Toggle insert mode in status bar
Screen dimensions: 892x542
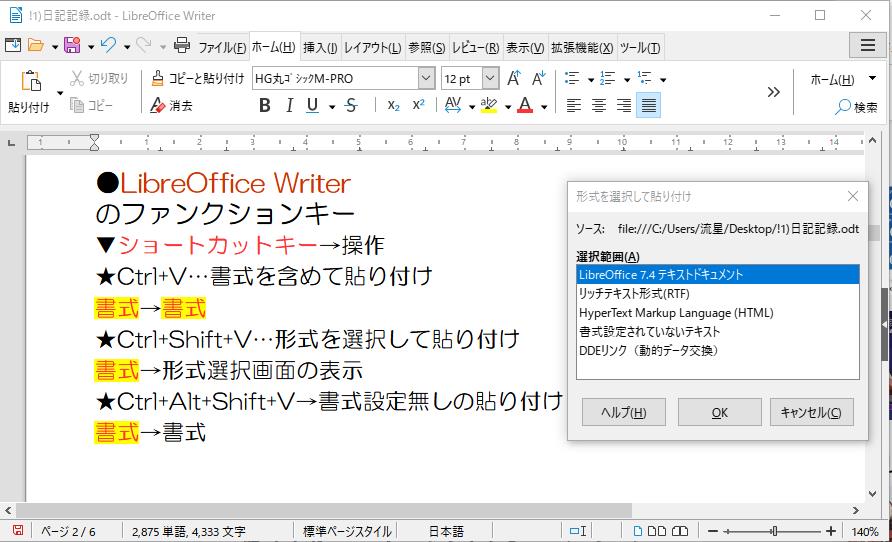point(578,531)
